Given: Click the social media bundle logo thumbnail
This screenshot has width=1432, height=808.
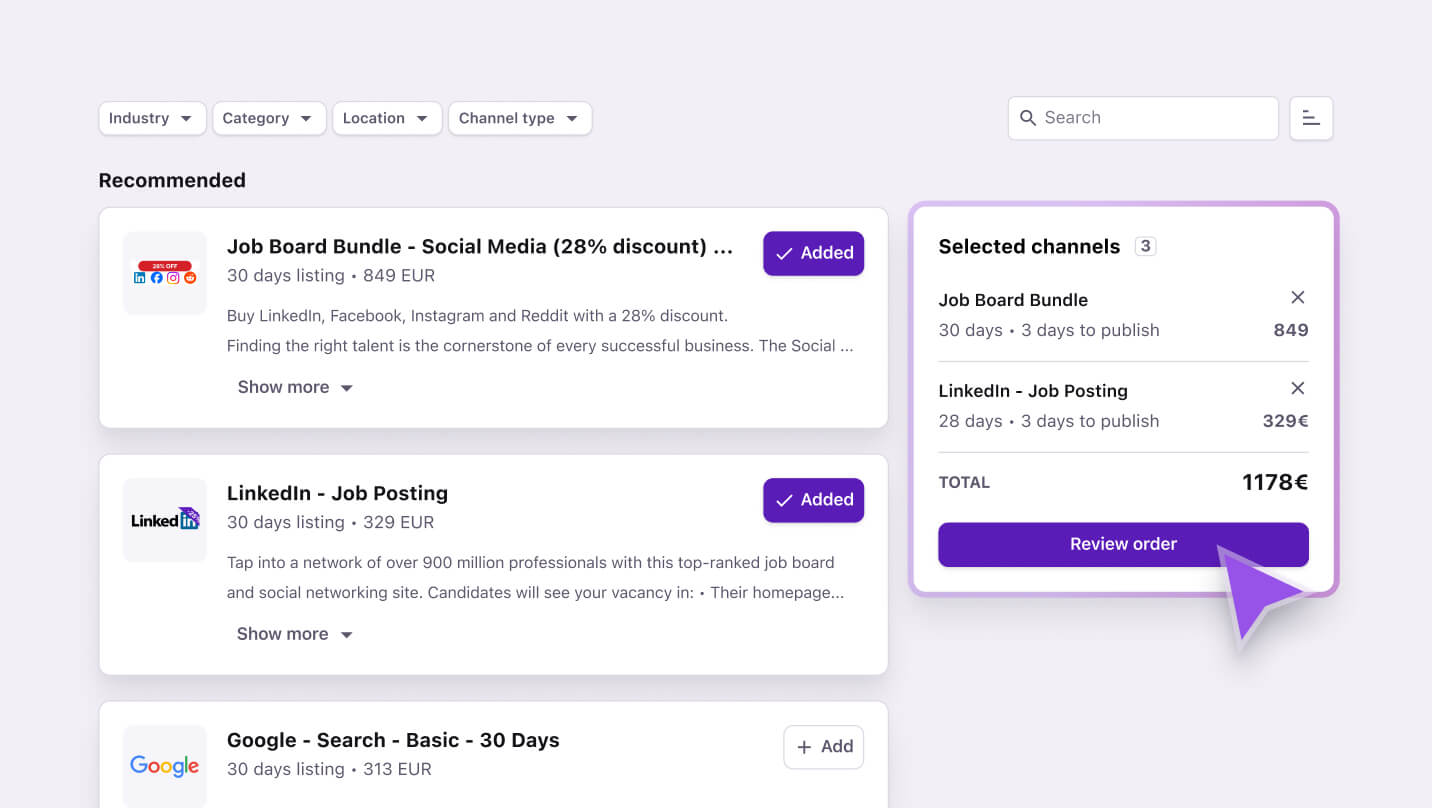Looking at the screenshot, I should coord(165,273).
